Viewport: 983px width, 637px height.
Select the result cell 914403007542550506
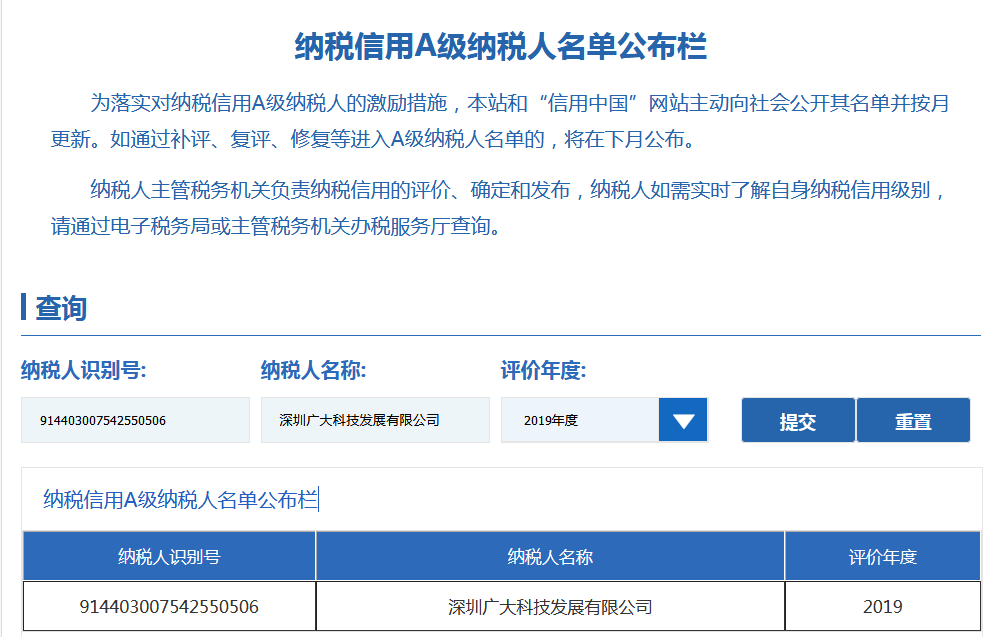tap(169, 606)
